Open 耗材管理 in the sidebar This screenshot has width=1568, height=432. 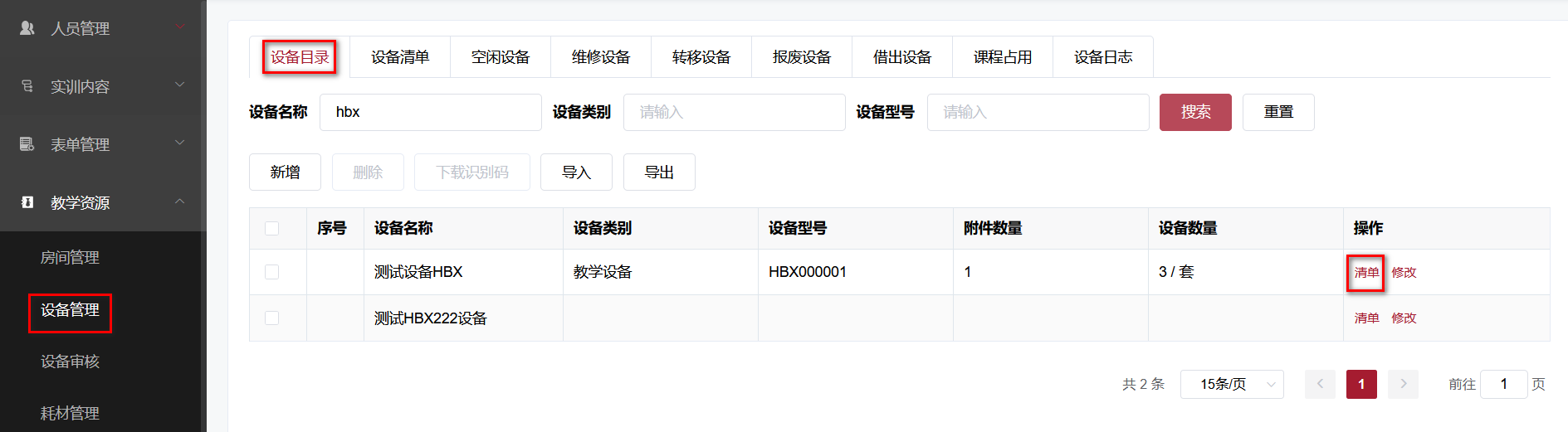pyautogui.click(x=70, y=413)
